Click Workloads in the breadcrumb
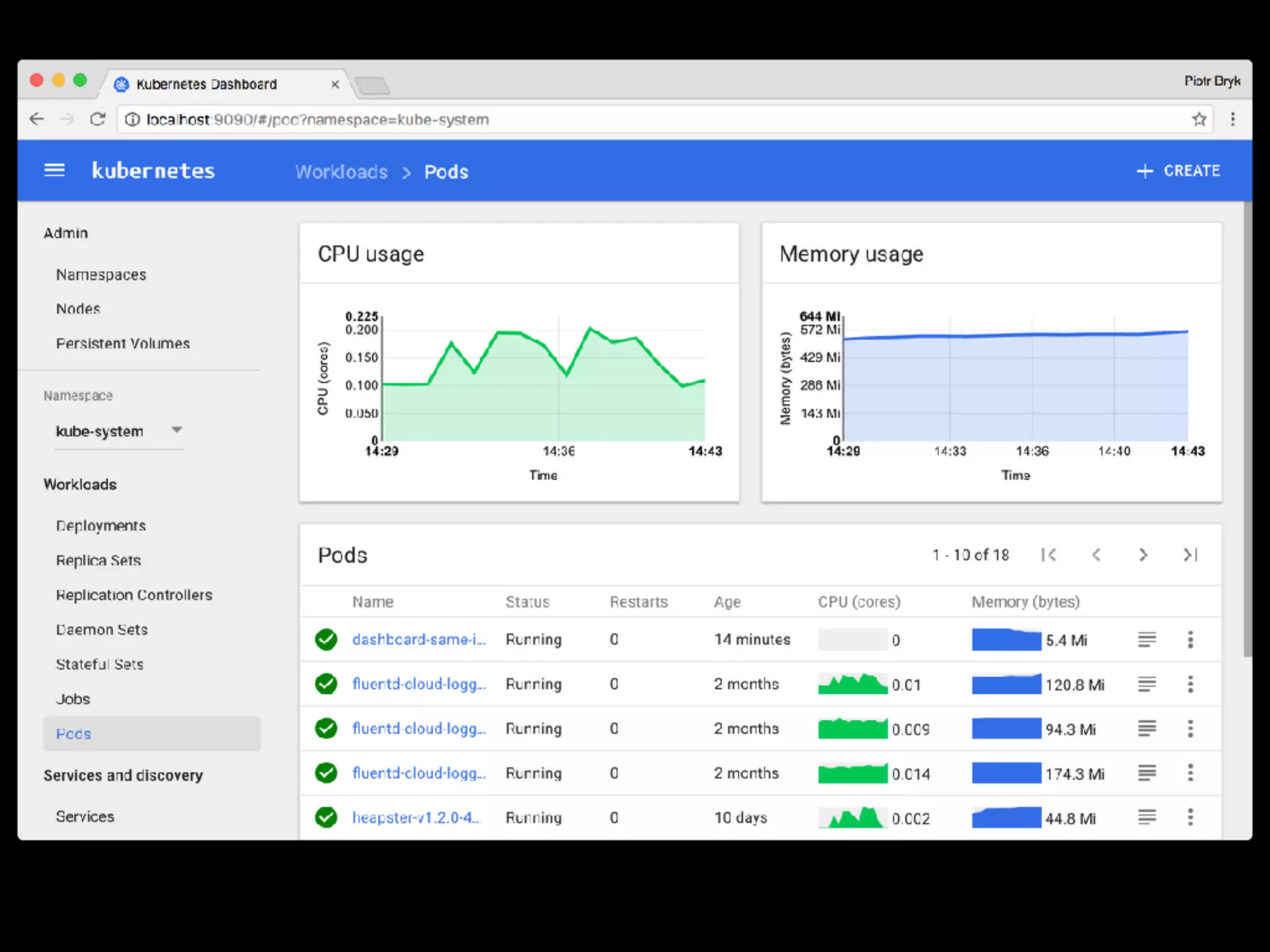The height and width of the screenshot is (952, 1270). point(341,172)
